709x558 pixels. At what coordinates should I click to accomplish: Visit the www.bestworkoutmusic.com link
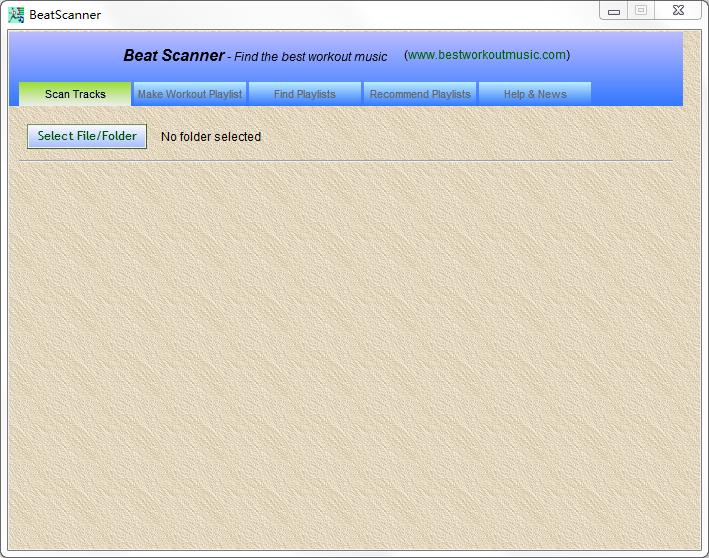(487, 55)
